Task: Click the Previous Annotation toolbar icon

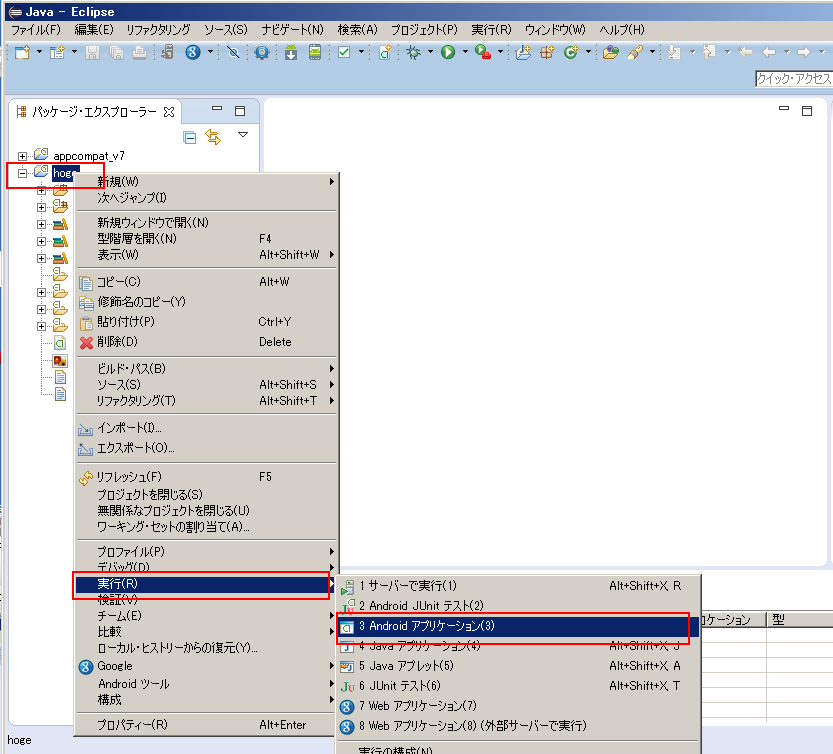Action: [x=709, y=52]
